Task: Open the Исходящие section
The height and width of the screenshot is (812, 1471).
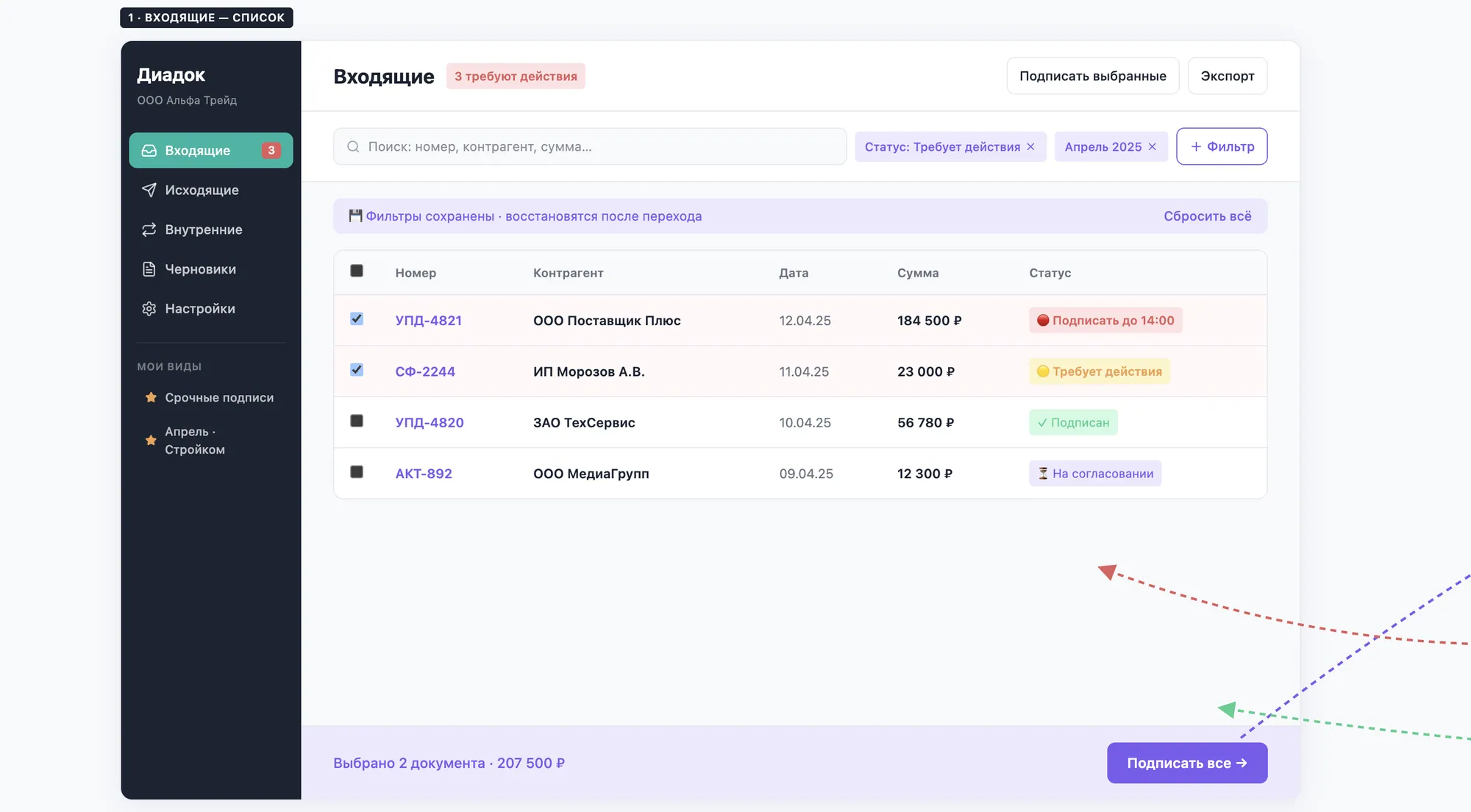Action: [x=211, y=190]
